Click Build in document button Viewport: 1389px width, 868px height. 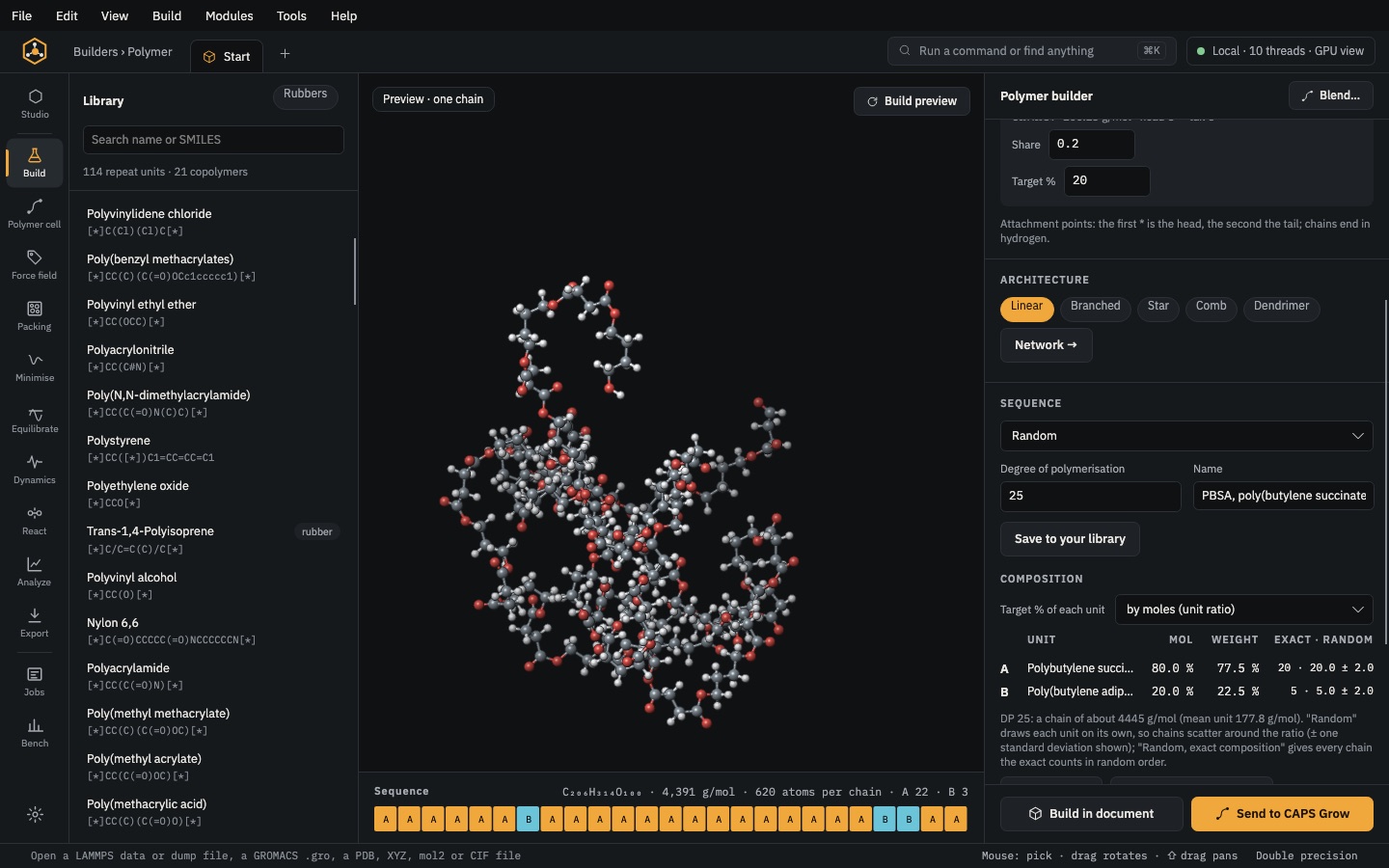pyautogui.click(x=1092, y=814)
